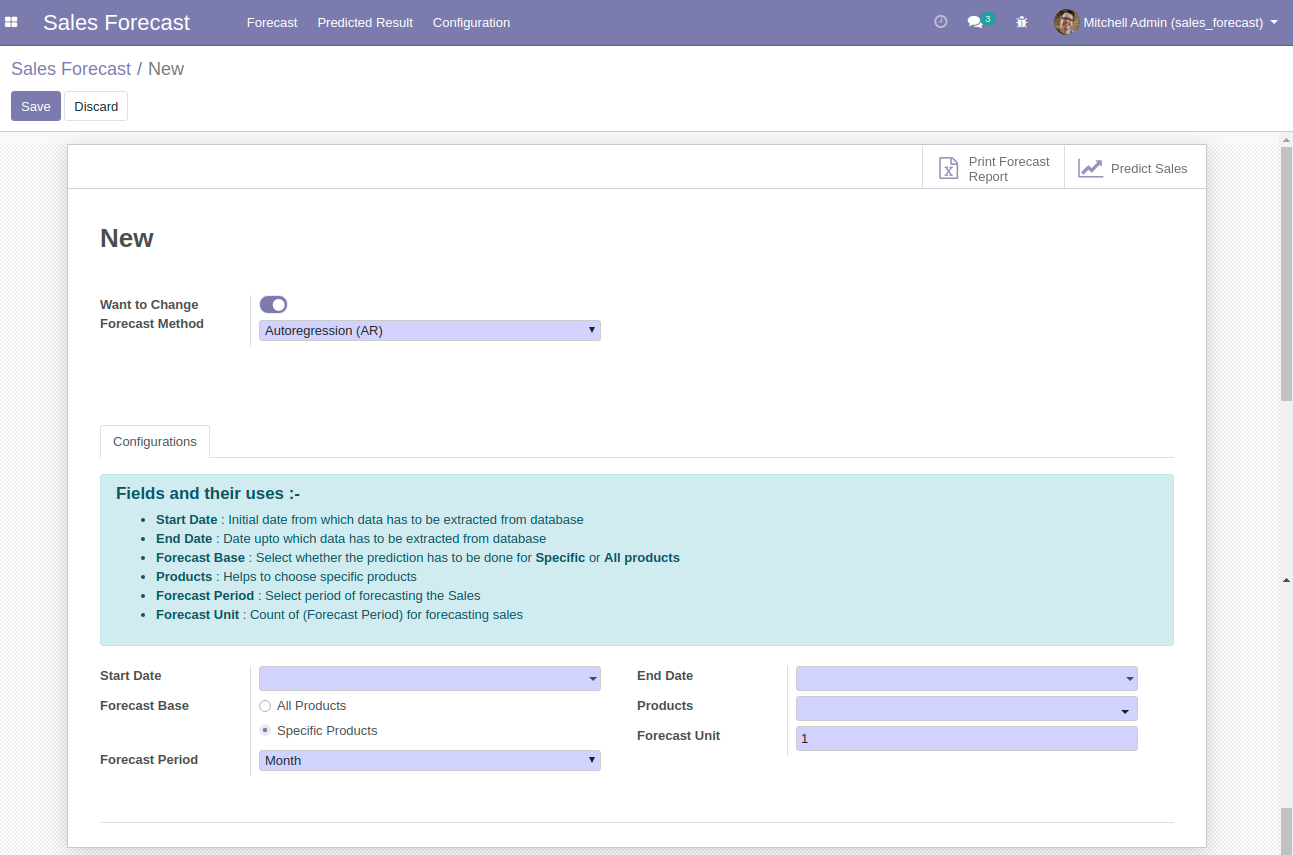Open the Forecast Method dropdown
The height and width of the screenshot is (855, 1293).
click(x=429, y=331)
